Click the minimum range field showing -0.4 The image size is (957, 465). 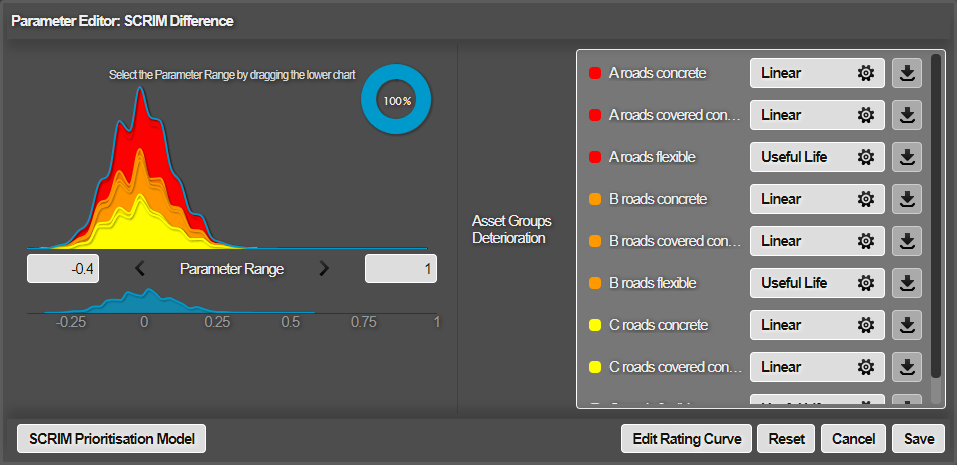coord(63,268)
